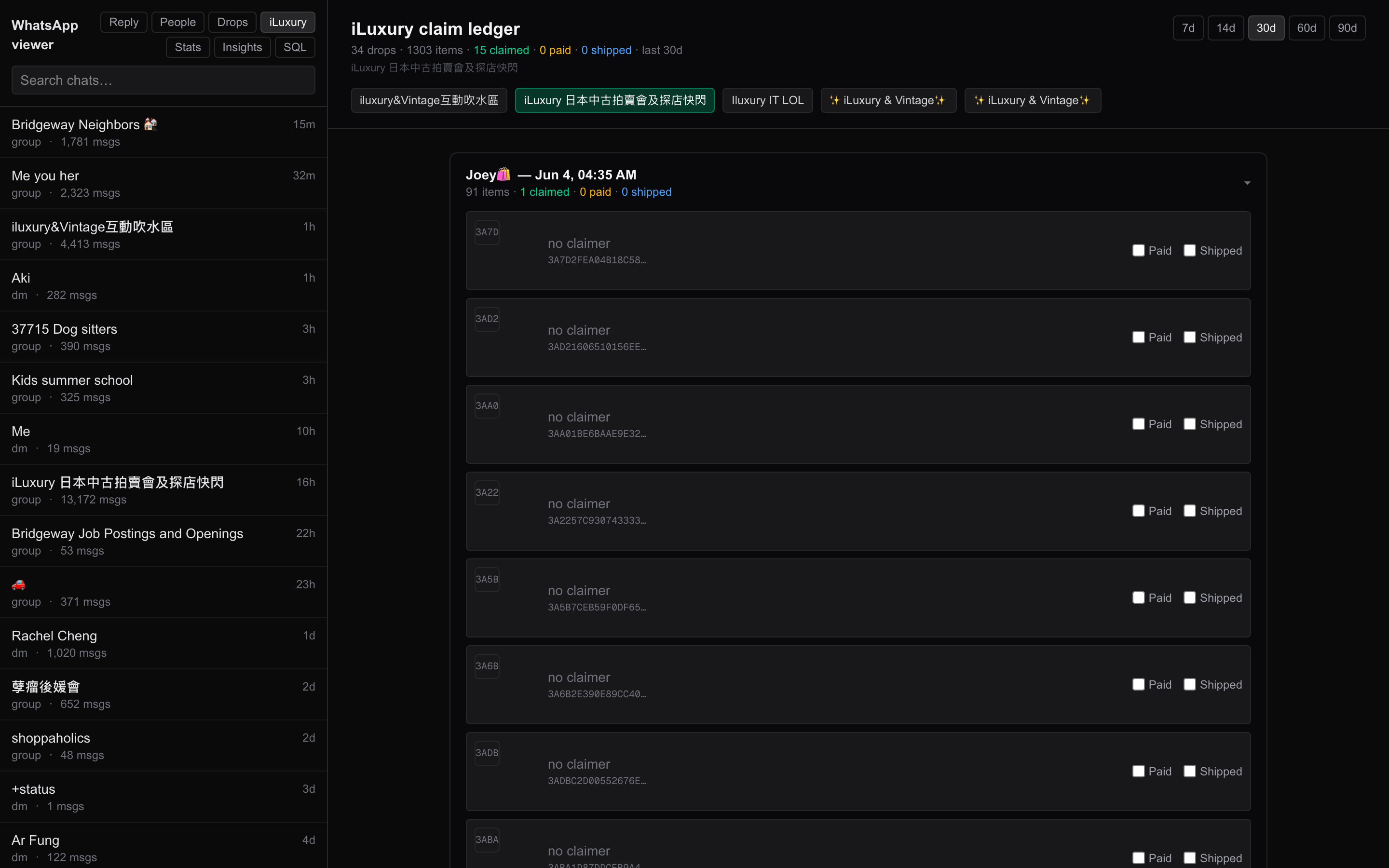Viewport: 1389px width, 868px height.
Task: Check Shipped for item 3A6B2E390E89CC40
Action: pos(1189,684)
